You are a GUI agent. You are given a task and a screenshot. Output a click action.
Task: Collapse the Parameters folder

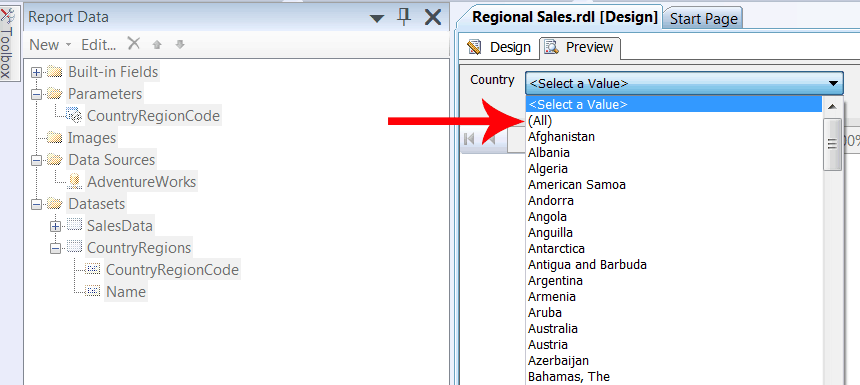(37, 94)
